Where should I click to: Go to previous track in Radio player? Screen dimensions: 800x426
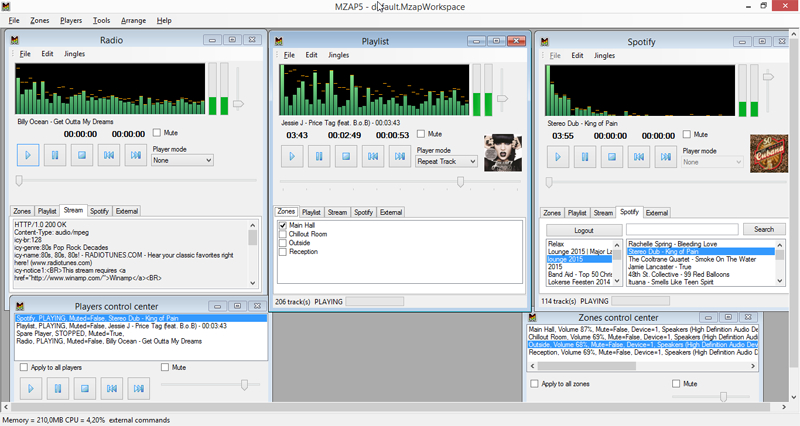coord(108,155)
